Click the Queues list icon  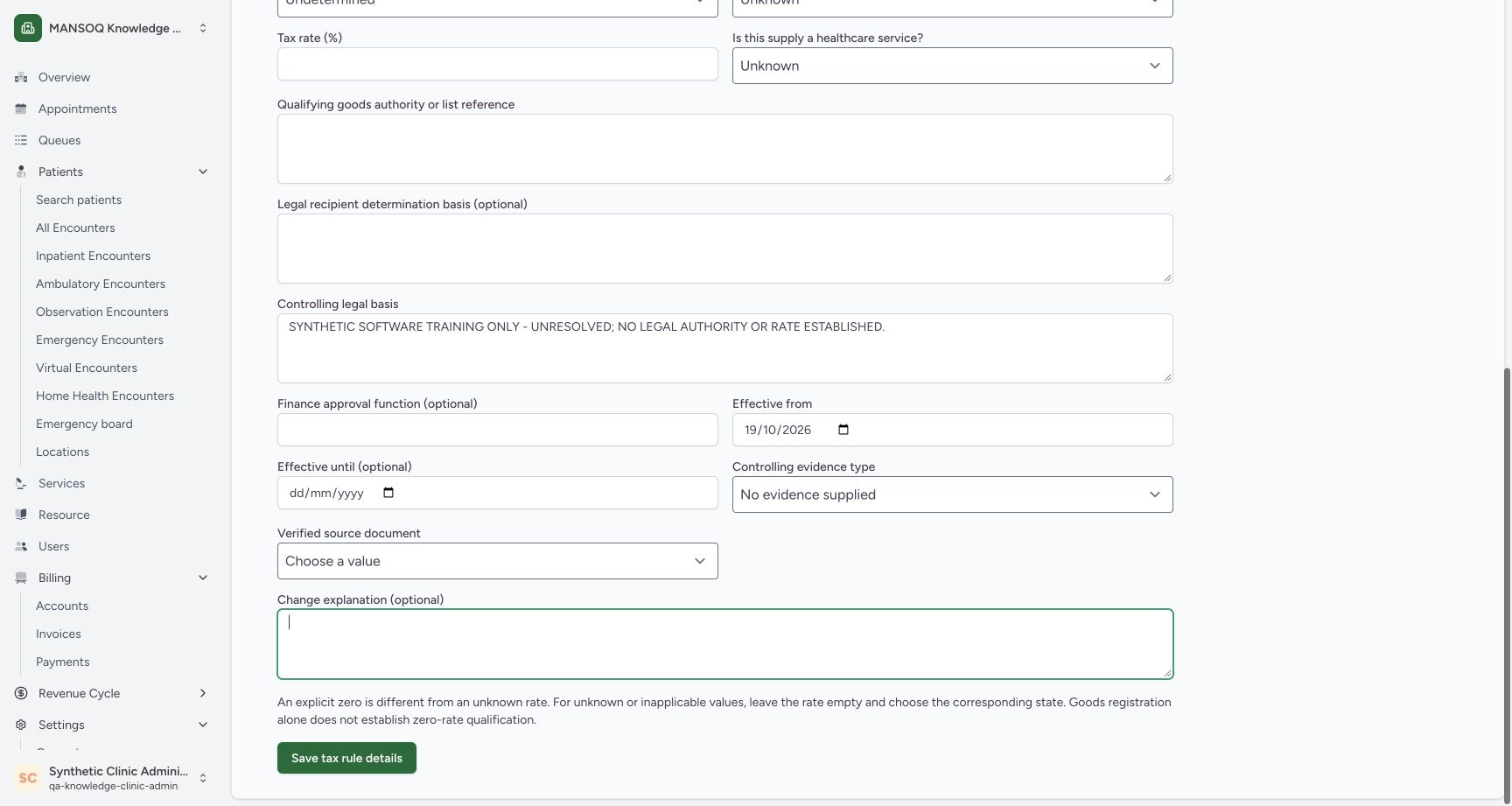(x=21, y=140)
